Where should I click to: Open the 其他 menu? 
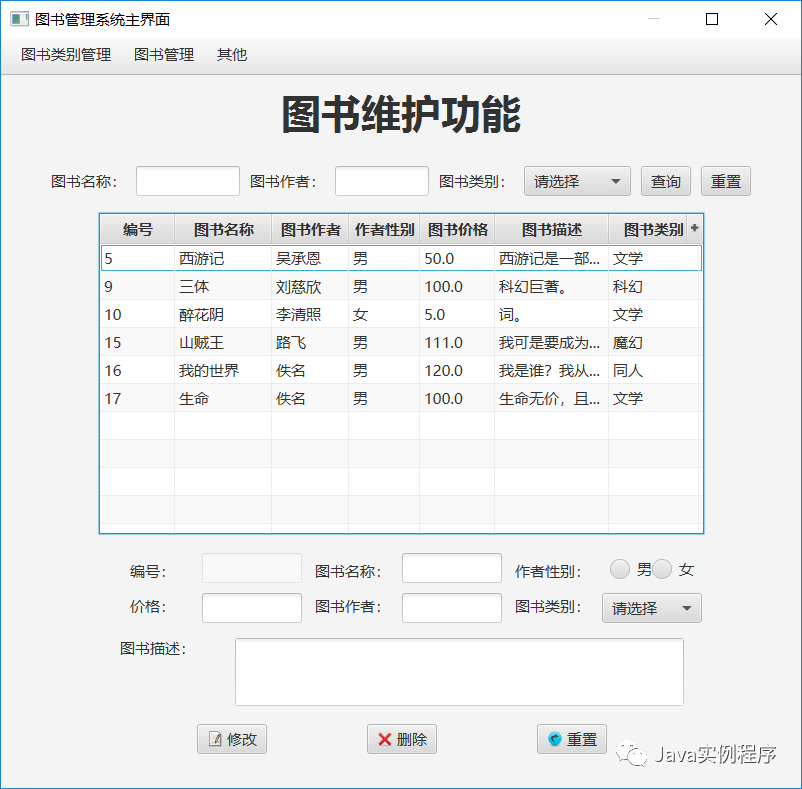click(x=232, y=55)
